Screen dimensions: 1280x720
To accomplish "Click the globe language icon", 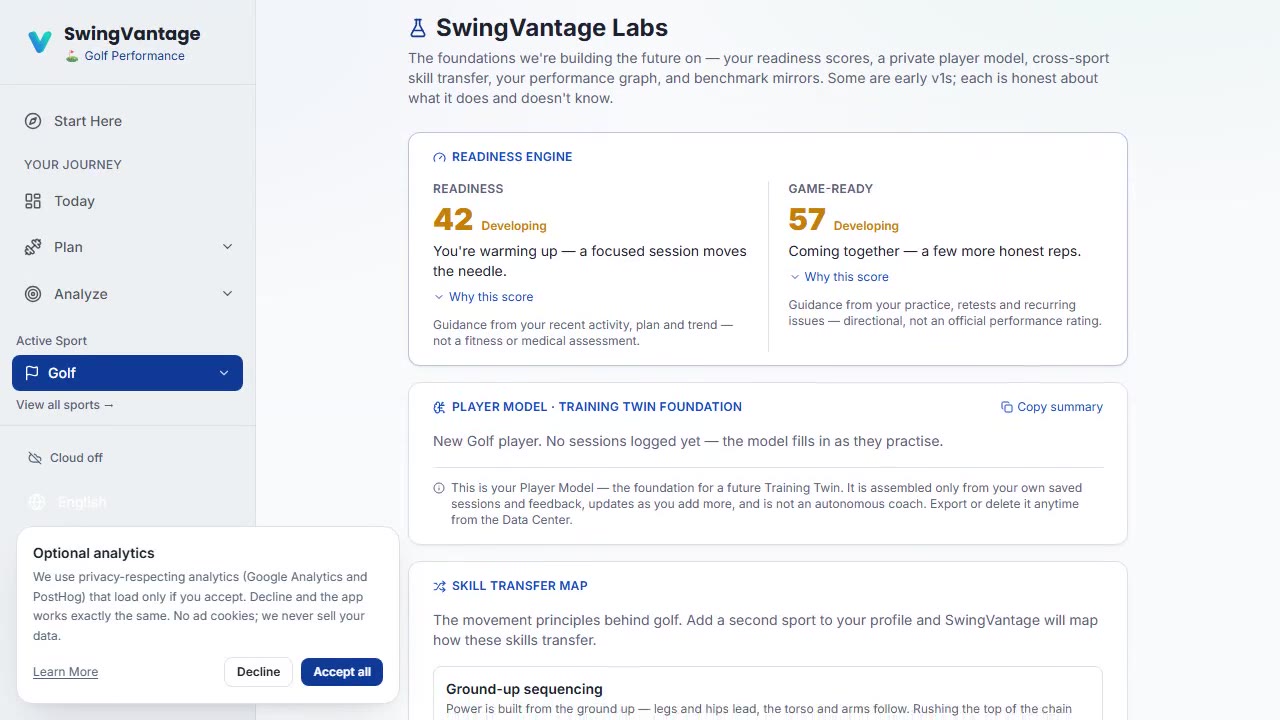I will coord(37,502).
